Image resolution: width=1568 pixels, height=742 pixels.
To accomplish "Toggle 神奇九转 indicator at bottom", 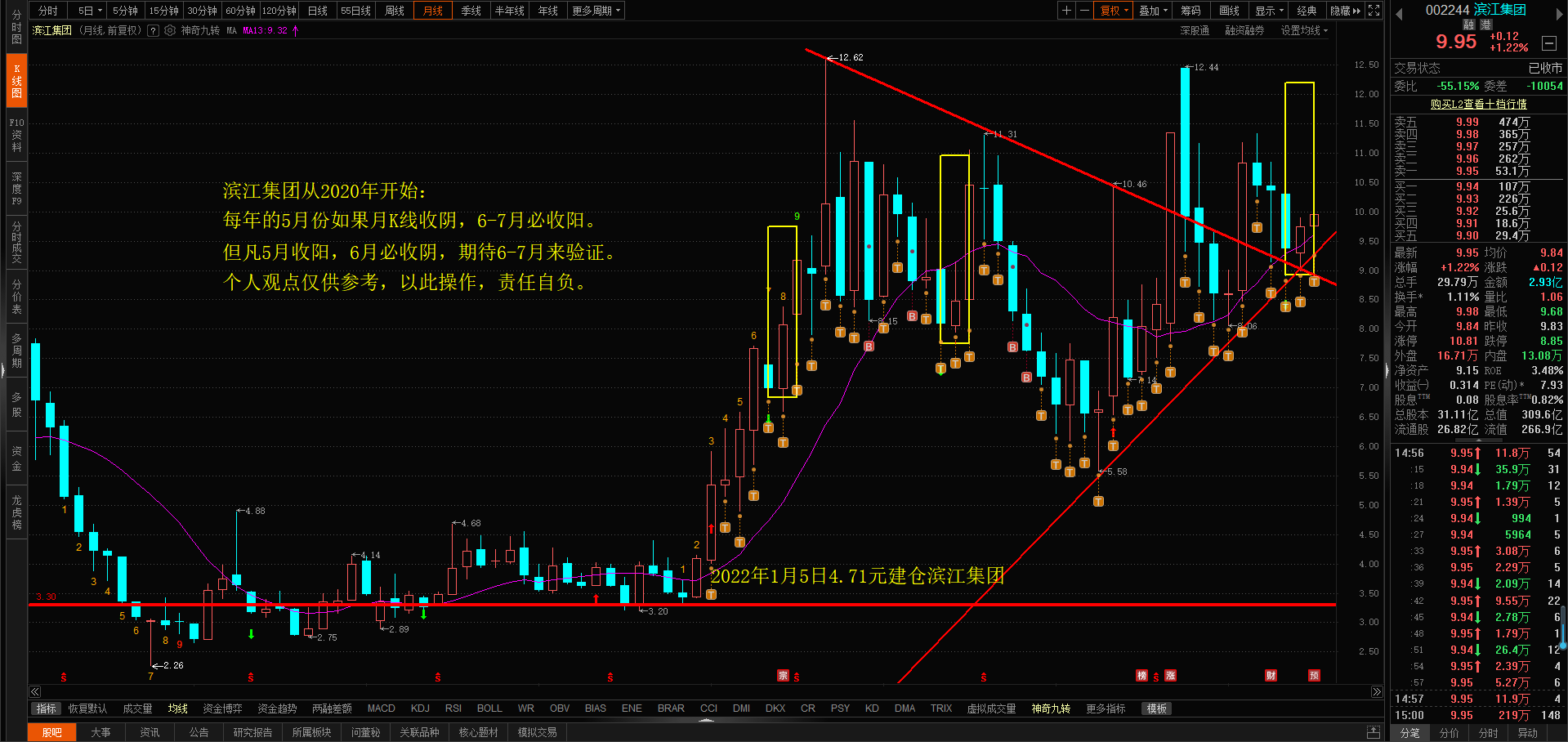I will click(x=1051, y=708).
